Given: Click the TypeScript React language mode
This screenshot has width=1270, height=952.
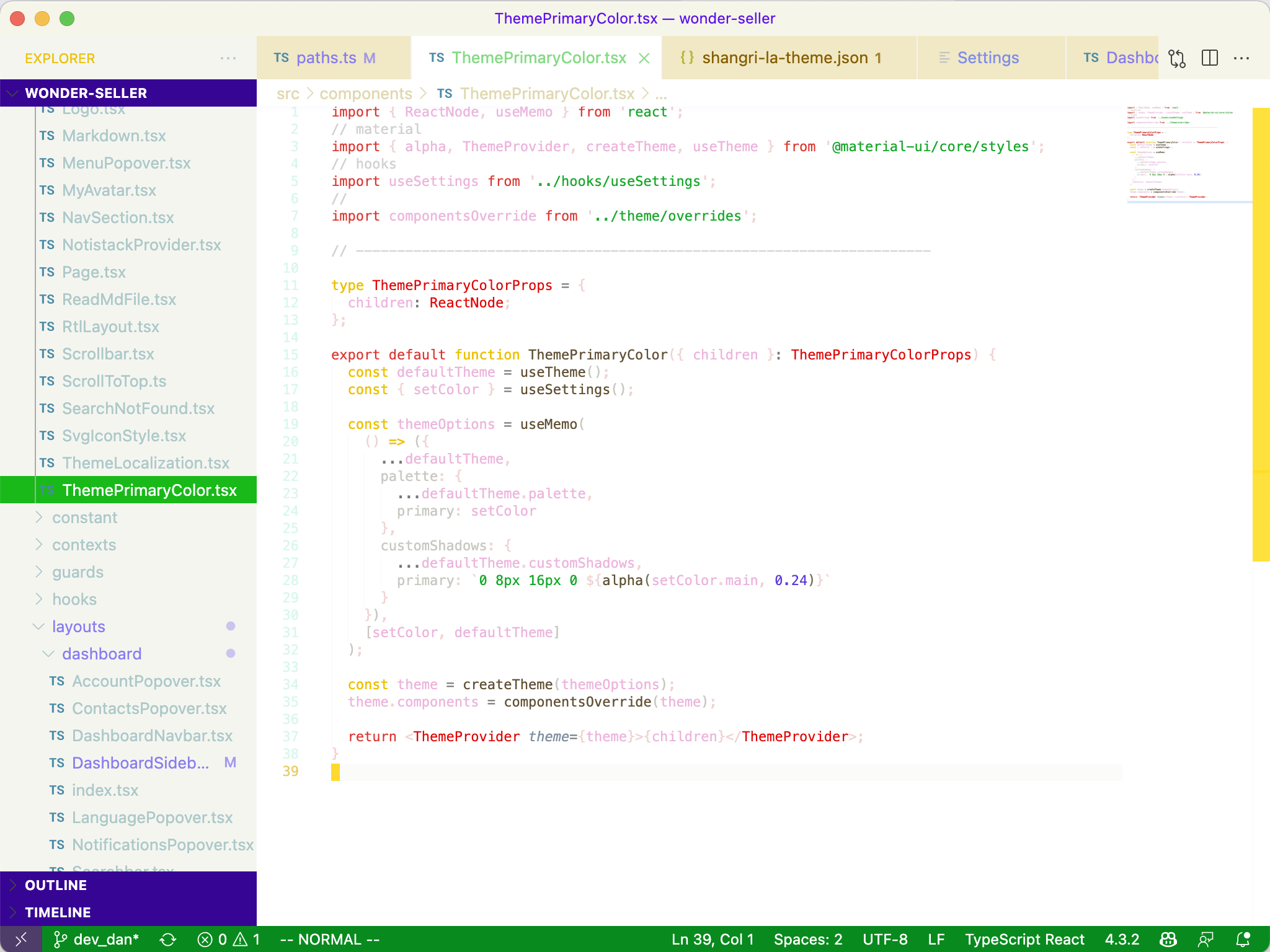Looking at the screenshot, I should pyautogui.click(x=1024, y=940).
